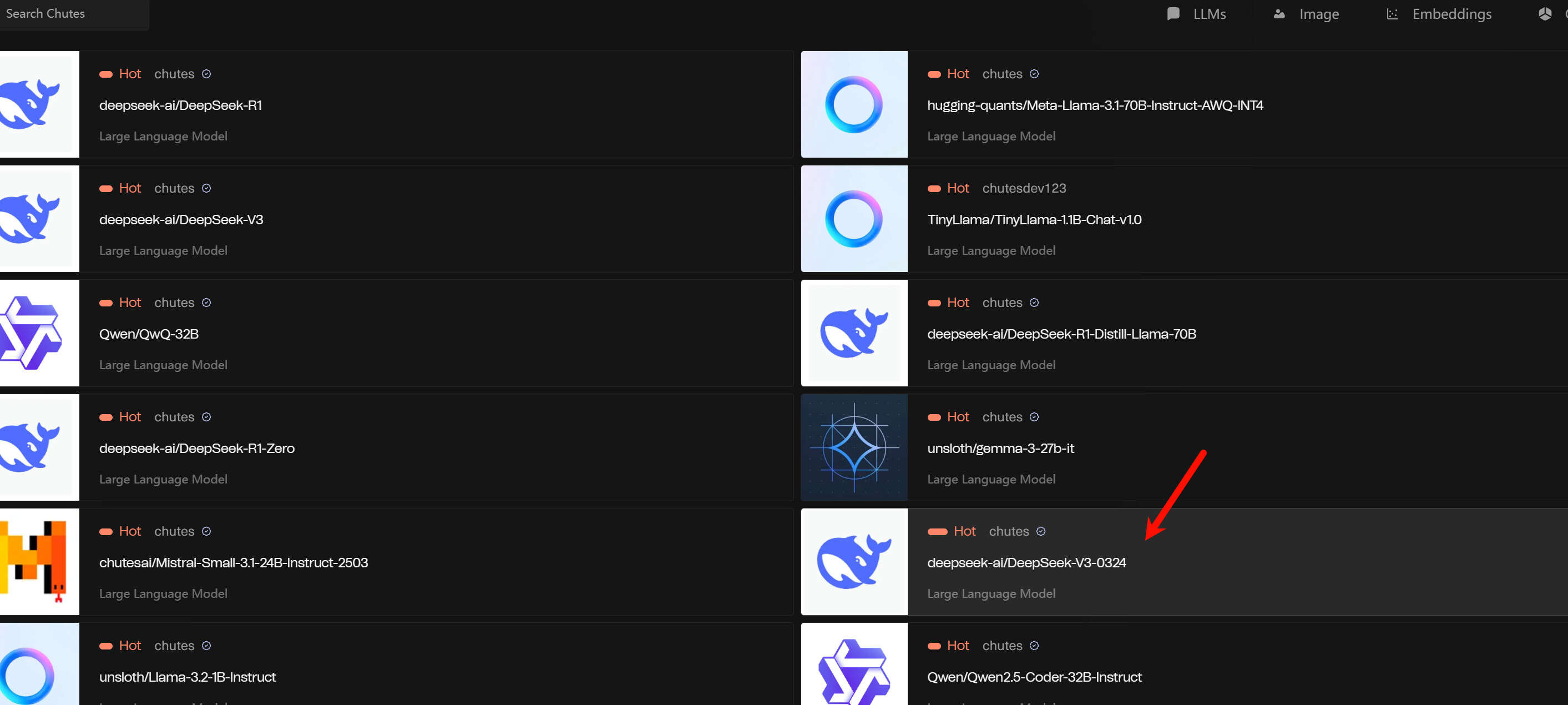Screen dimensions: 1568x705
Task: Open deepseek-ai/DeepSeek-R1-Distill-Llama-70B model
Action: pos(1061,334)
